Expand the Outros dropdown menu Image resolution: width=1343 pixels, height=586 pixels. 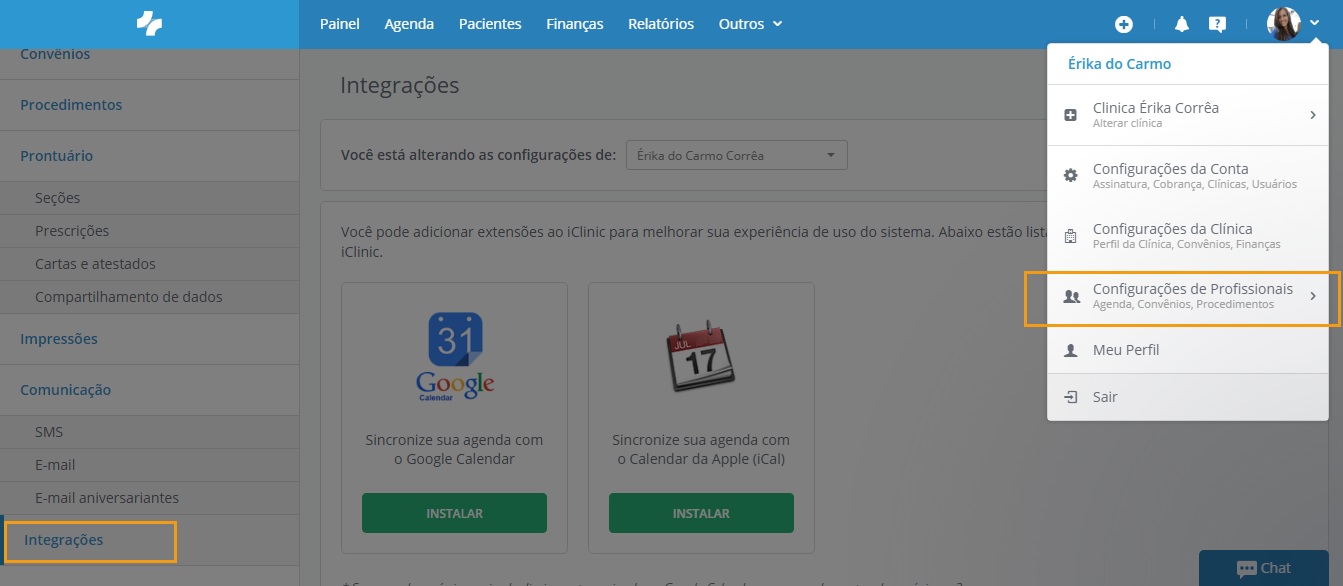click(750, 24)
